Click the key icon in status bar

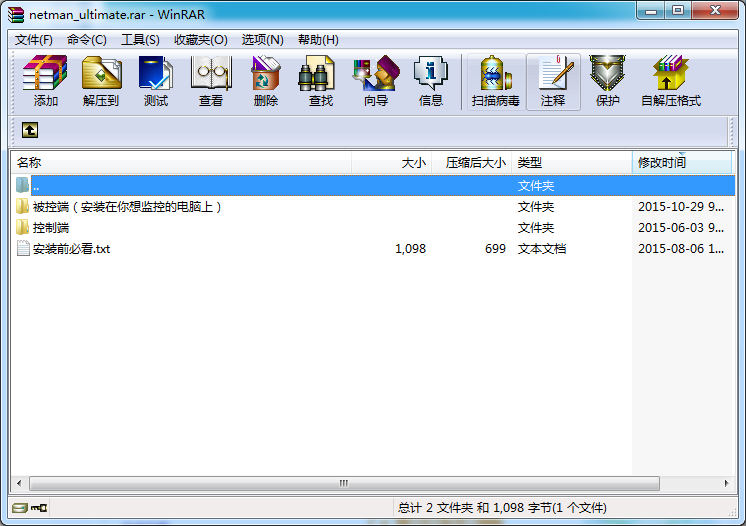pyautogui.click(x=39, y=508)
